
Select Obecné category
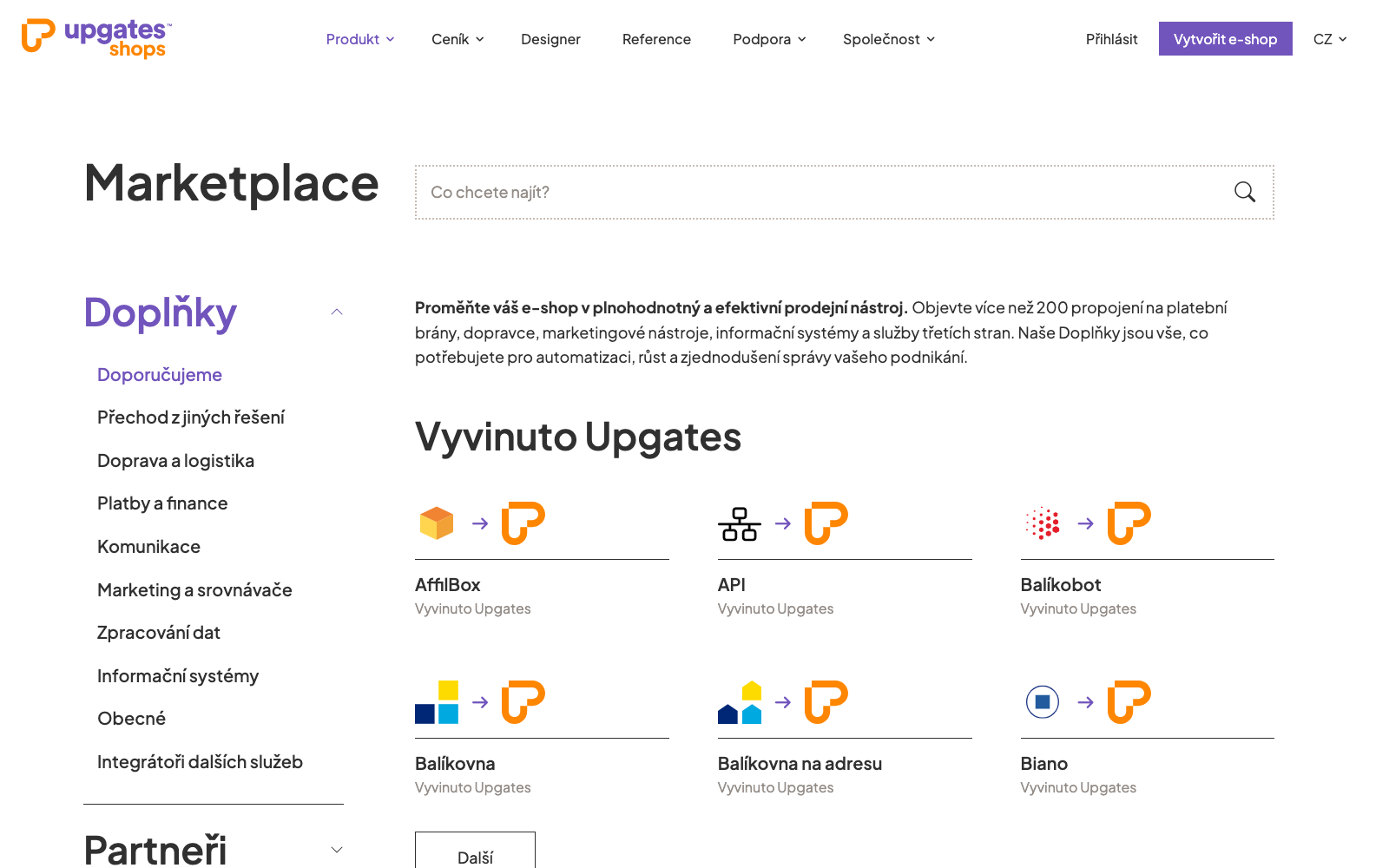click(x=131, y=719)
